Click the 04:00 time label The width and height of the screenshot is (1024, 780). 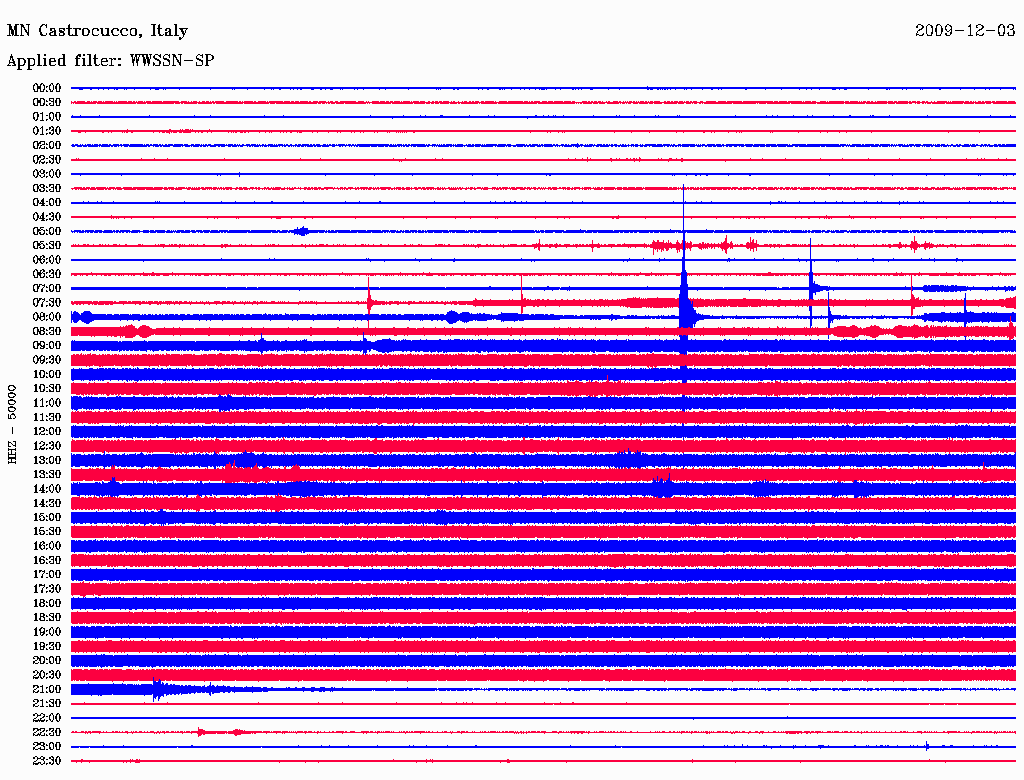(x=47, y=203)
